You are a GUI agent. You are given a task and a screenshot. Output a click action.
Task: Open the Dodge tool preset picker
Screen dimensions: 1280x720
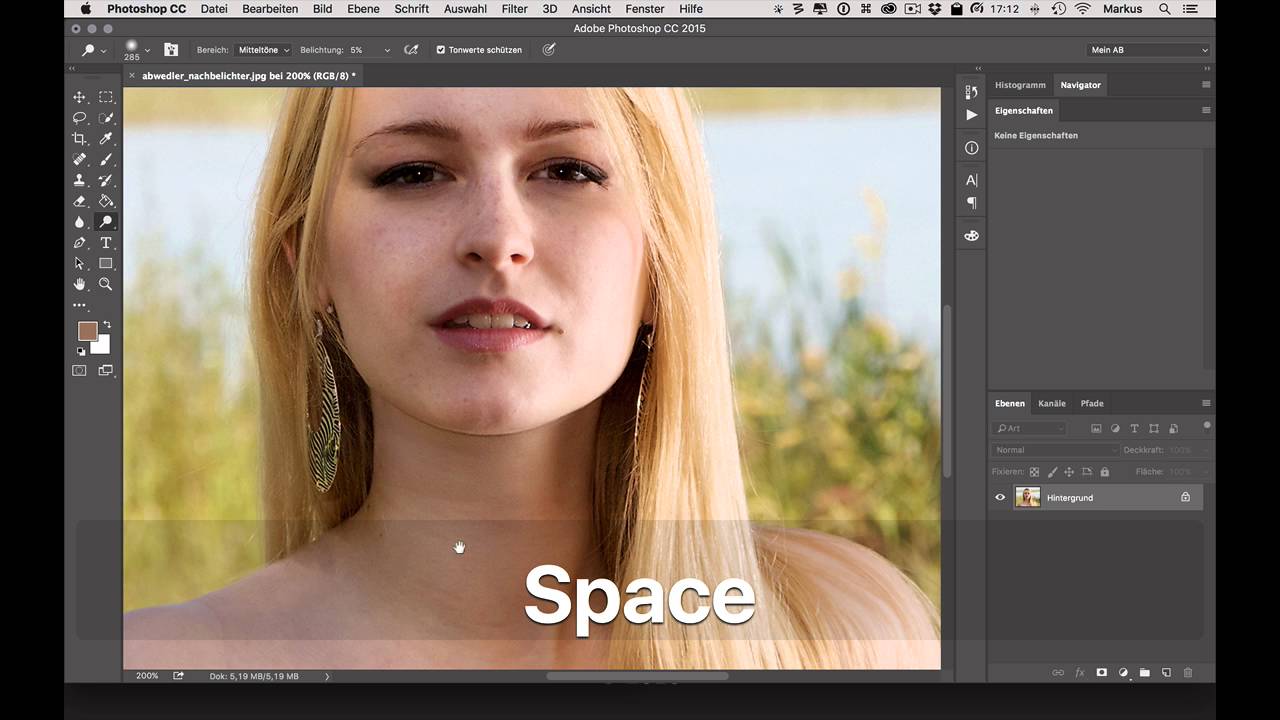(94, 50)
